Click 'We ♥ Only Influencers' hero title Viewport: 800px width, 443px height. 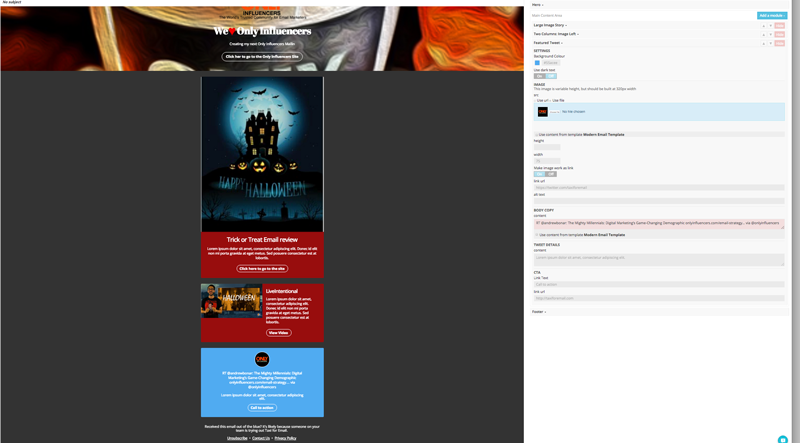click(x=262, y=32)
